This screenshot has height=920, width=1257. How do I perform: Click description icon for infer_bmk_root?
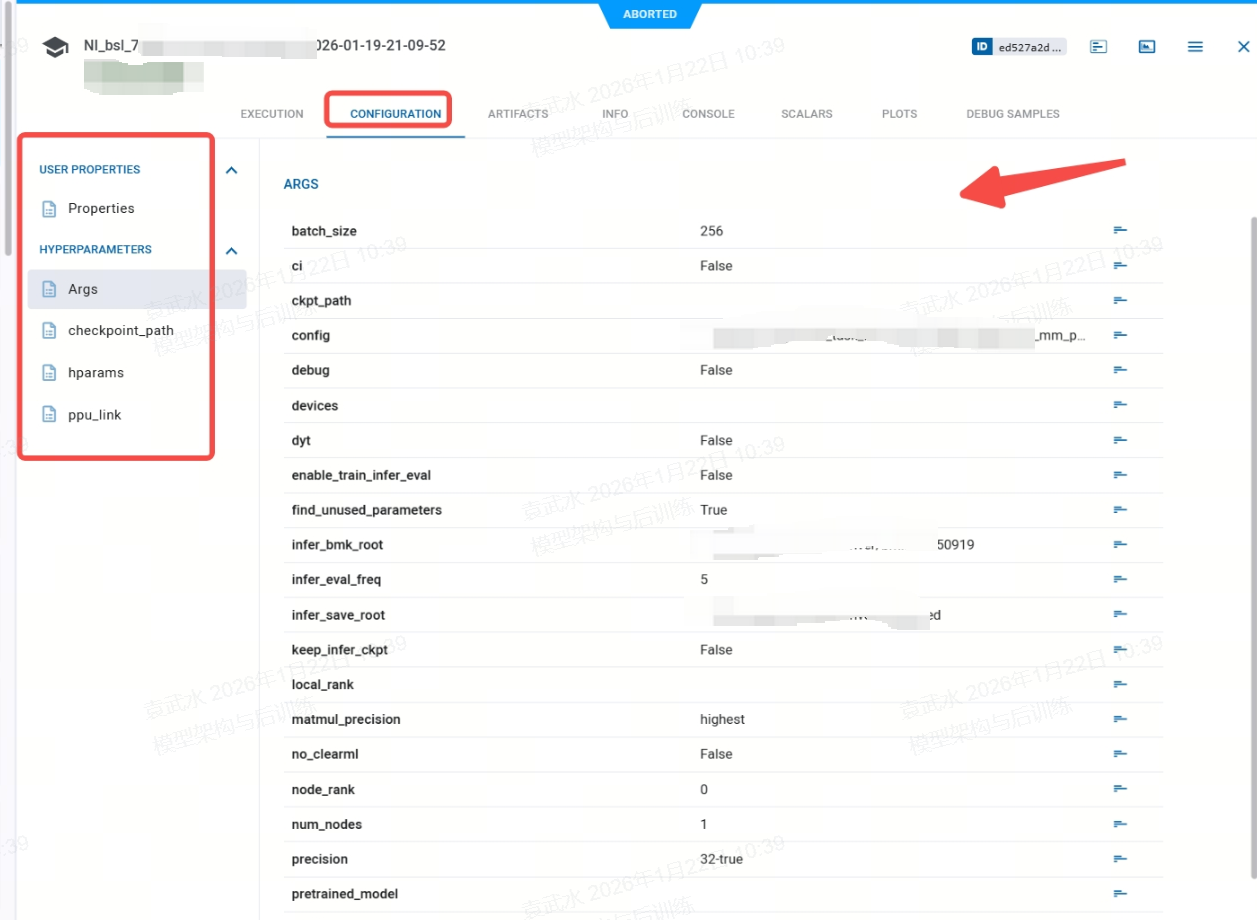pyautogui.click(x=1120, y=545)
